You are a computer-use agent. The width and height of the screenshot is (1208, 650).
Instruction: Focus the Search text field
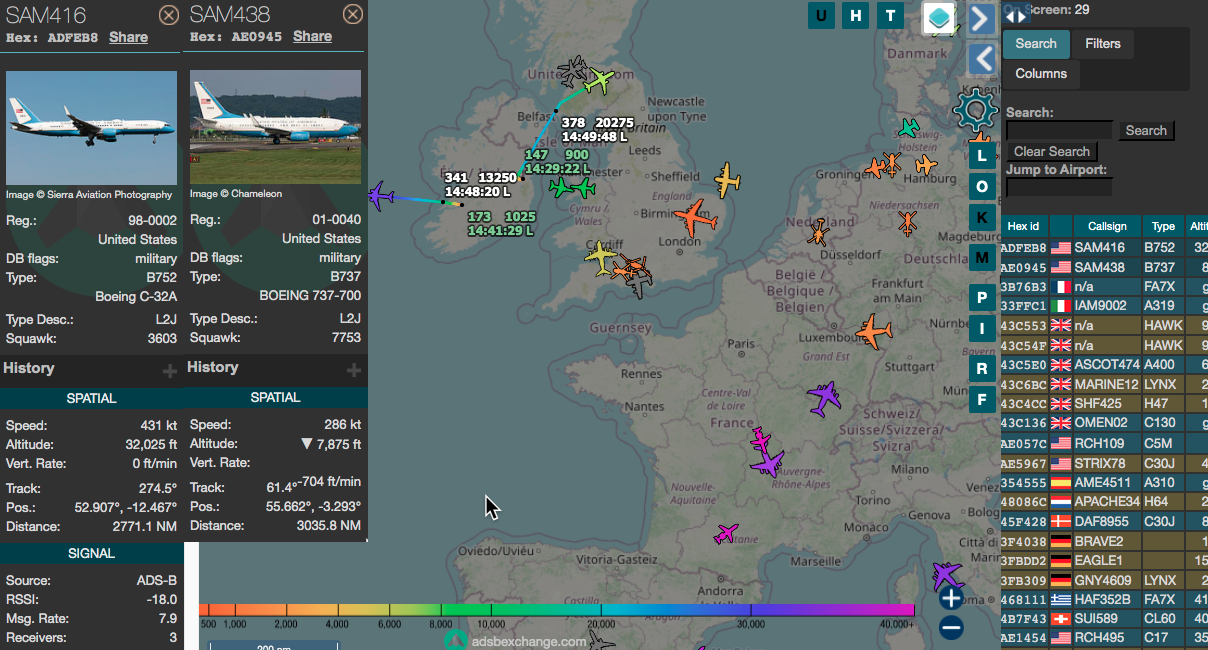pyautogui.click(x=1059, y=130)
